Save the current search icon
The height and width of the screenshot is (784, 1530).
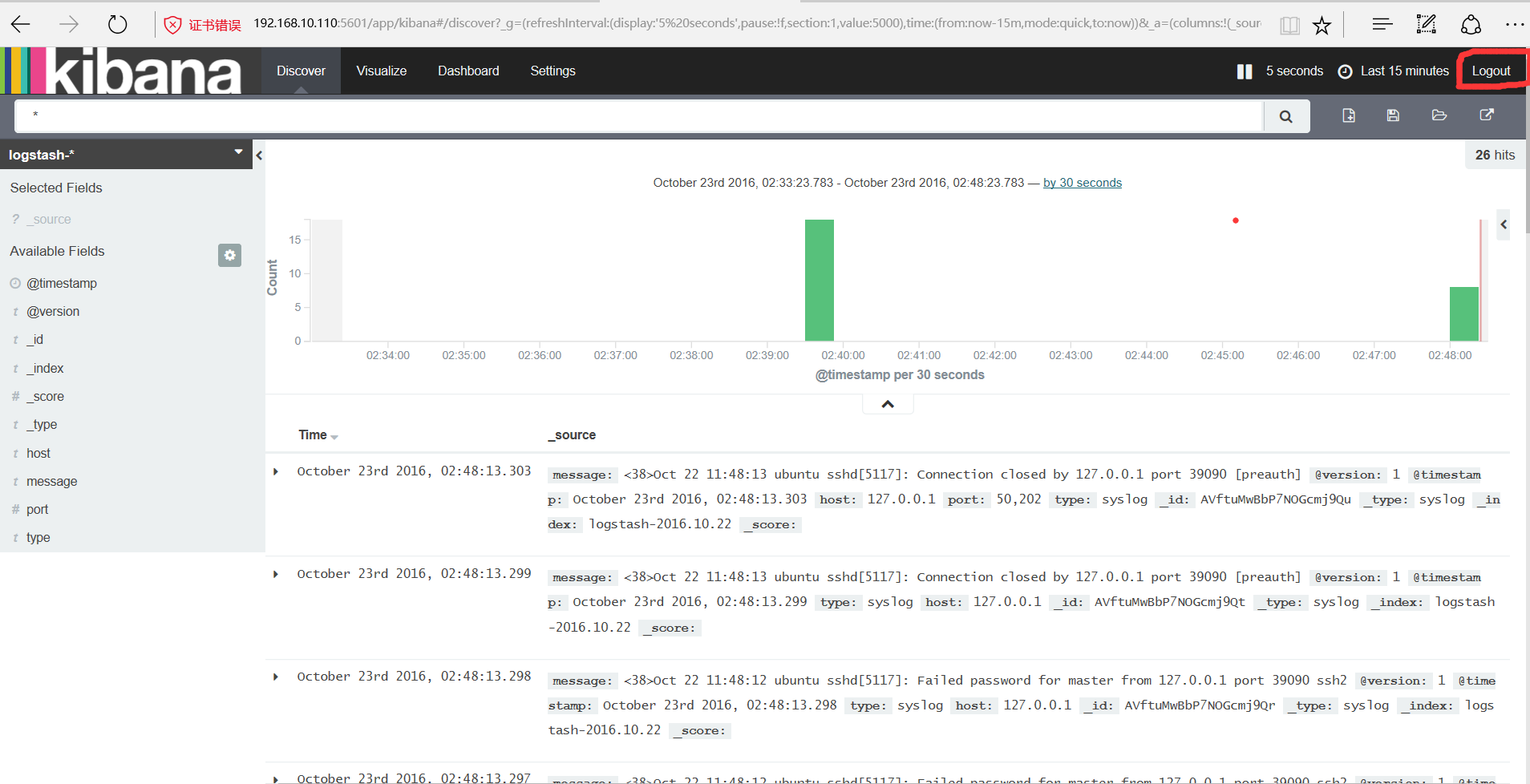1393,115
